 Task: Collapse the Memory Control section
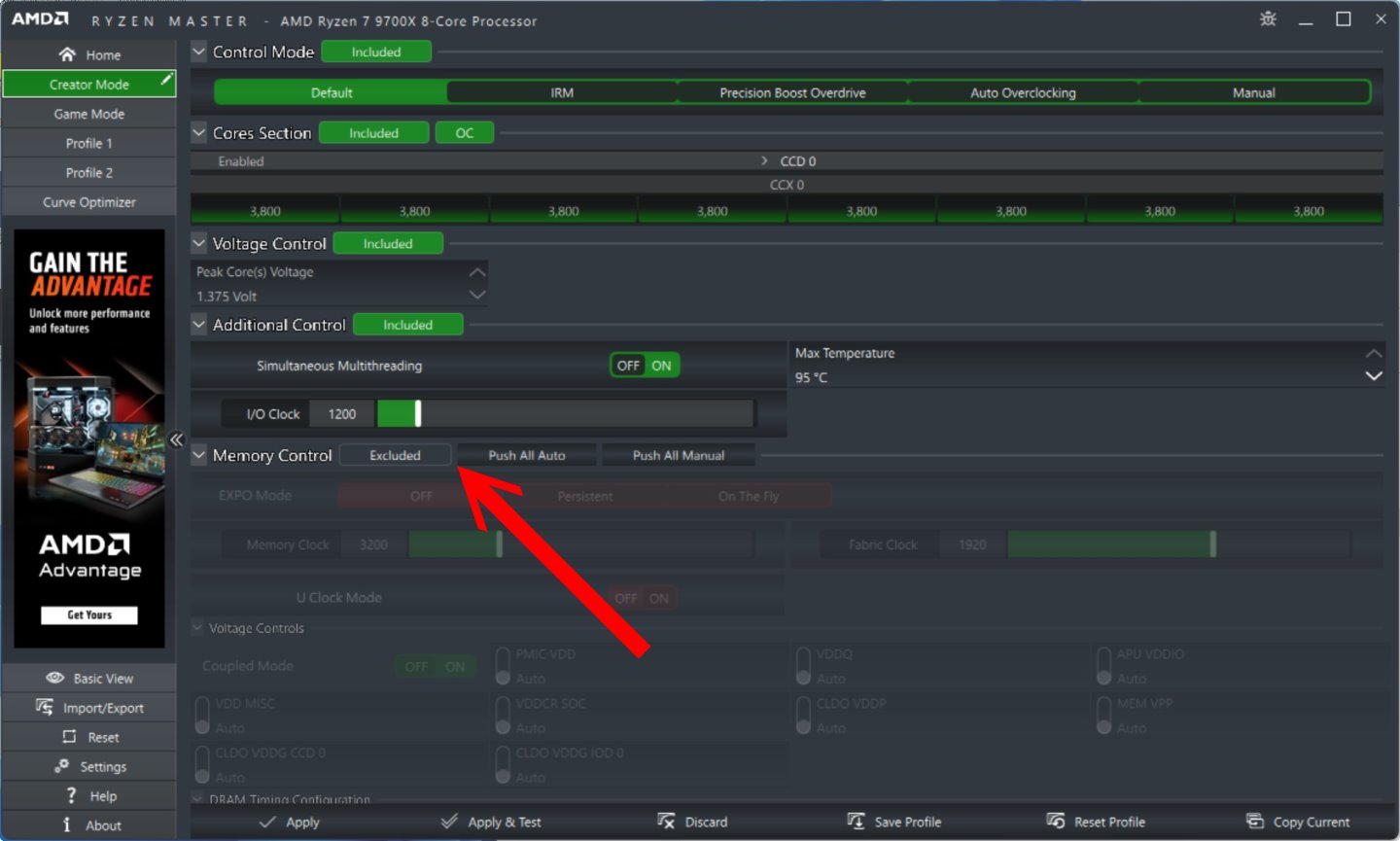199,454
